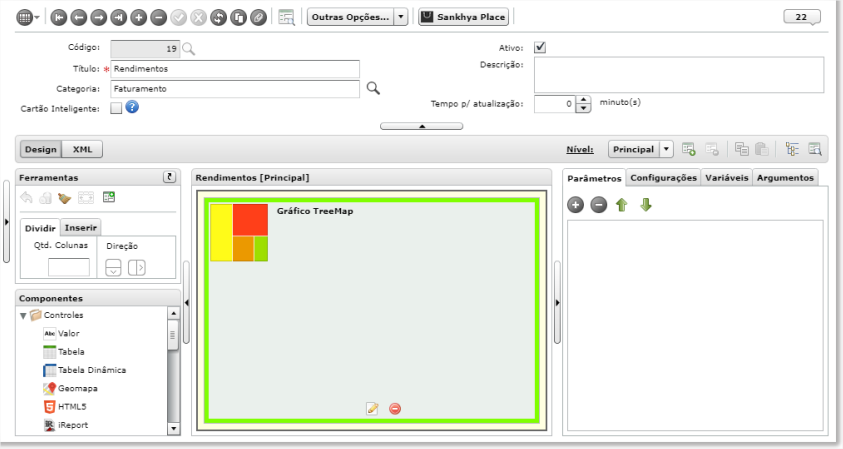Switch editor to XML mode
The image size is (843, 449).
coord(82,149)
